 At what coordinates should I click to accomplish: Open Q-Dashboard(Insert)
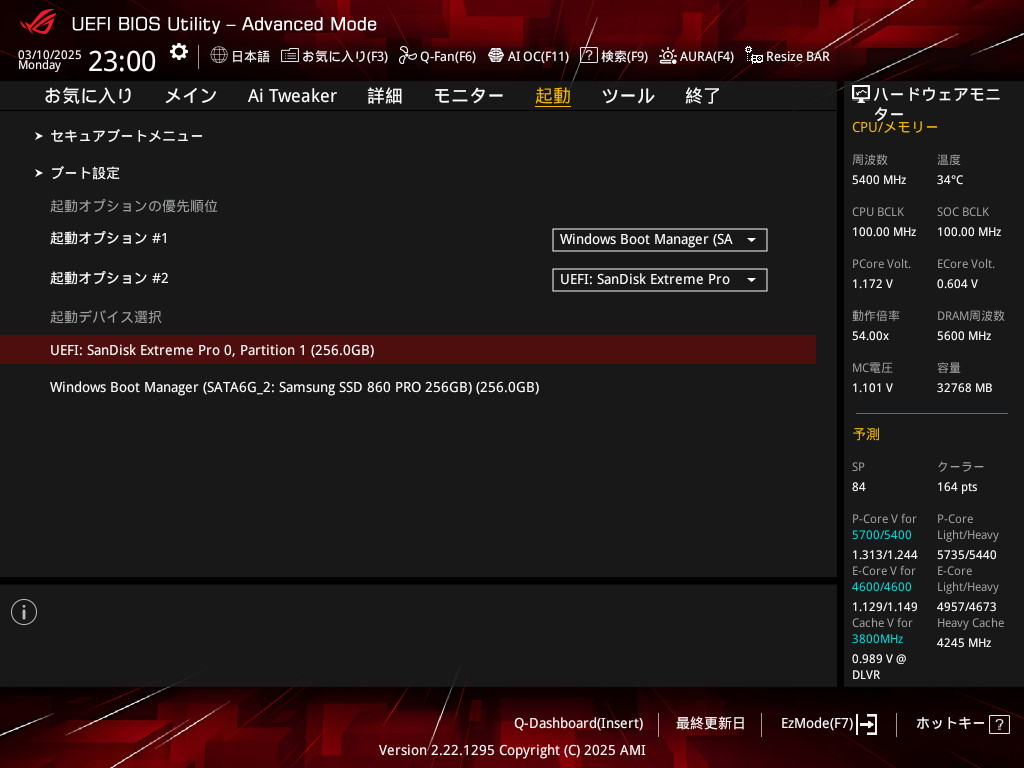[578, 724]
